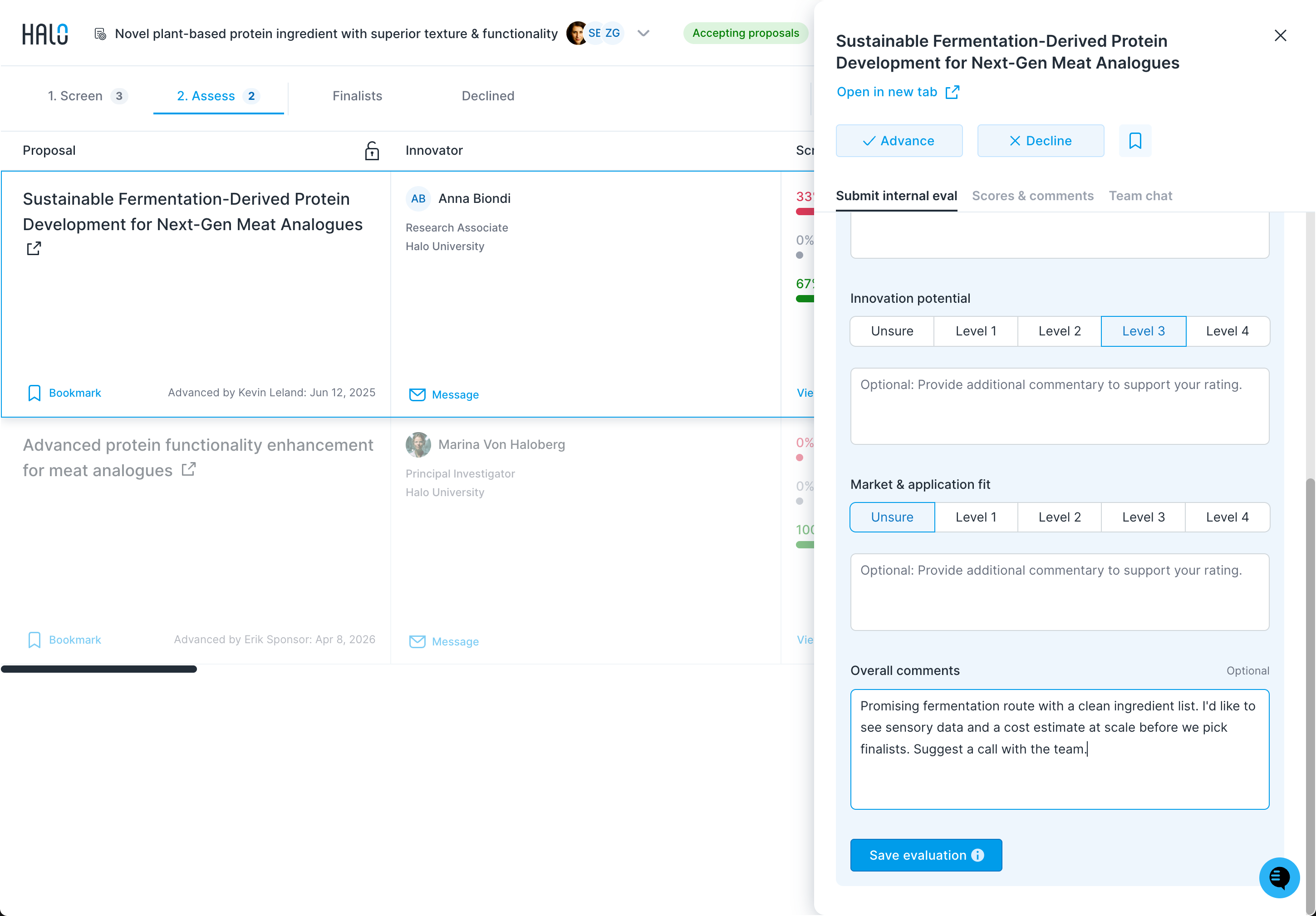
Task: Click the HALO logo
Action: pyautogui.click(x=45, y=34)
